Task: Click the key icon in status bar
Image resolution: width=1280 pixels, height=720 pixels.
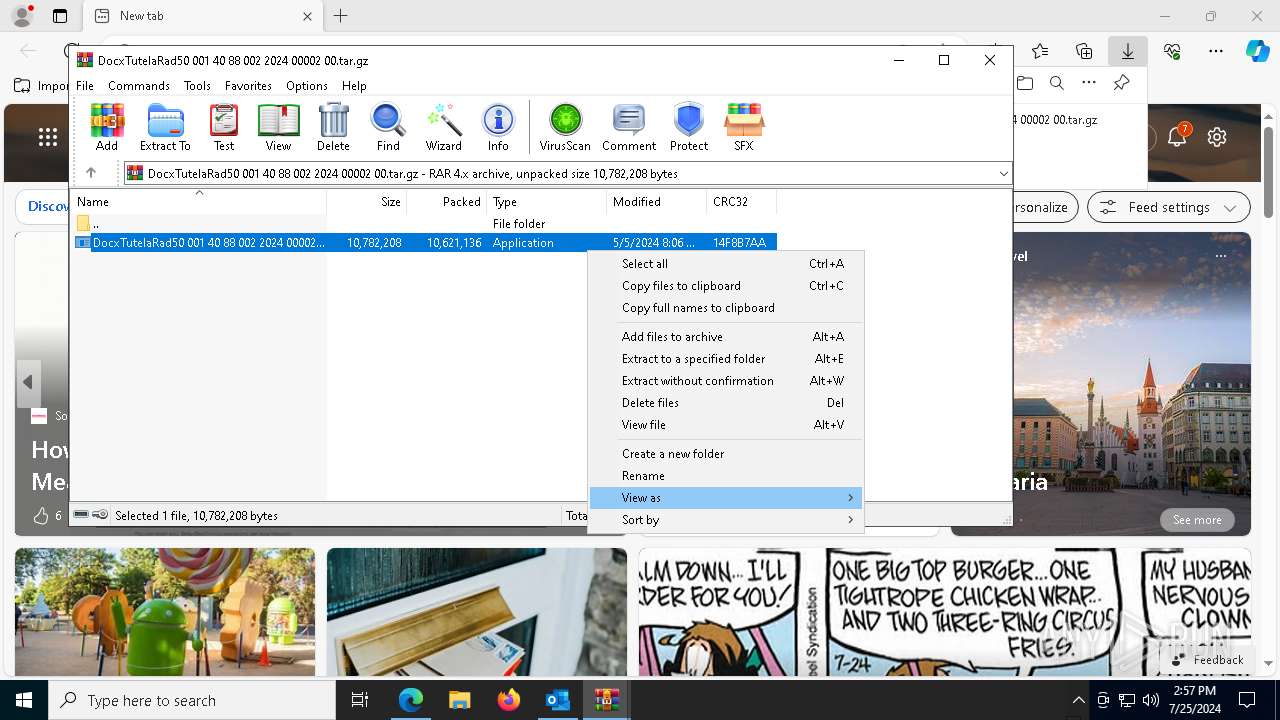Action: coord(100,515)
